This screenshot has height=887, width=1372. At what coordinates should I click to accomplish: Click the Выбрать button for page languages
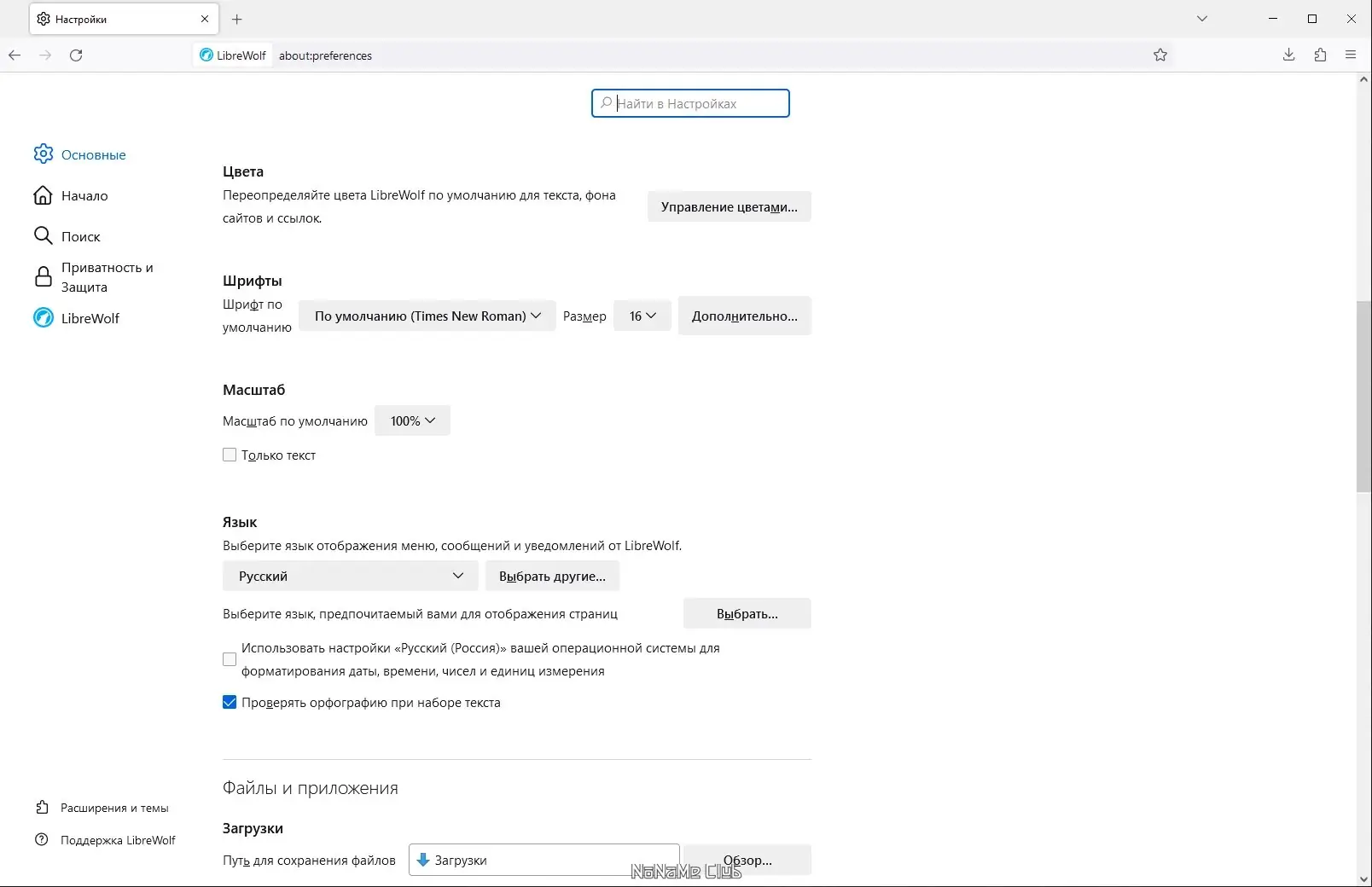(x=747, y=614)
